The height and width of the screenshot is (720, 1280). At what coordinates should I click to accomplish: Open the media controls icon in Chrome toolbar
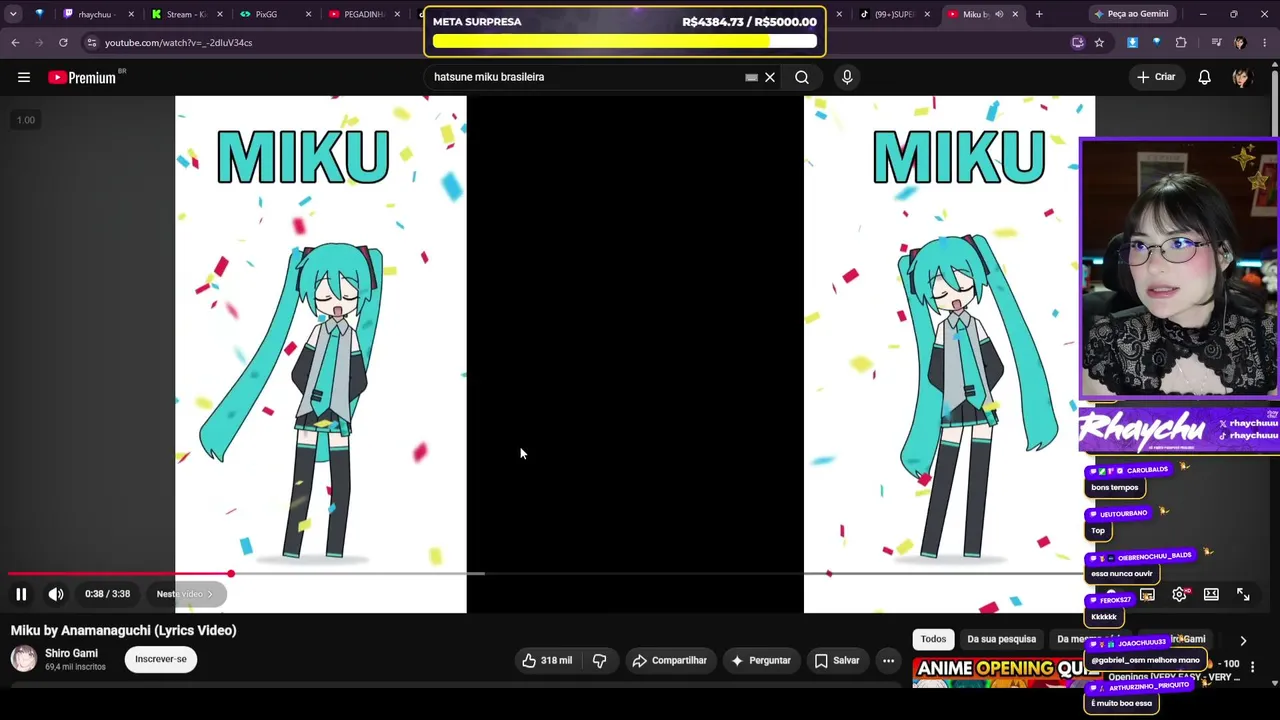tap(1216, 42)
